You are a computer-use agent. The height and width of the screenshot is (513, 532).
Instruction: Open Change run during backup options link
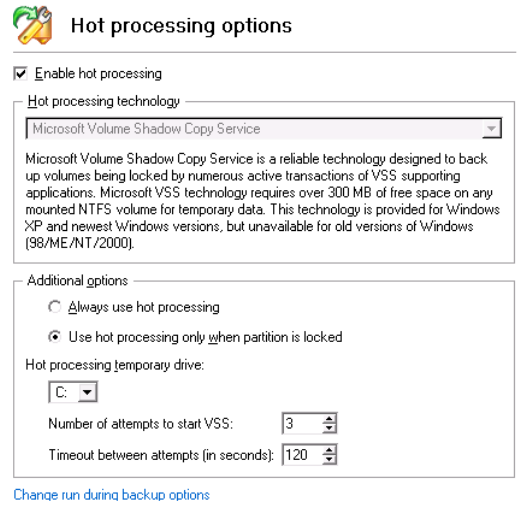112,495
